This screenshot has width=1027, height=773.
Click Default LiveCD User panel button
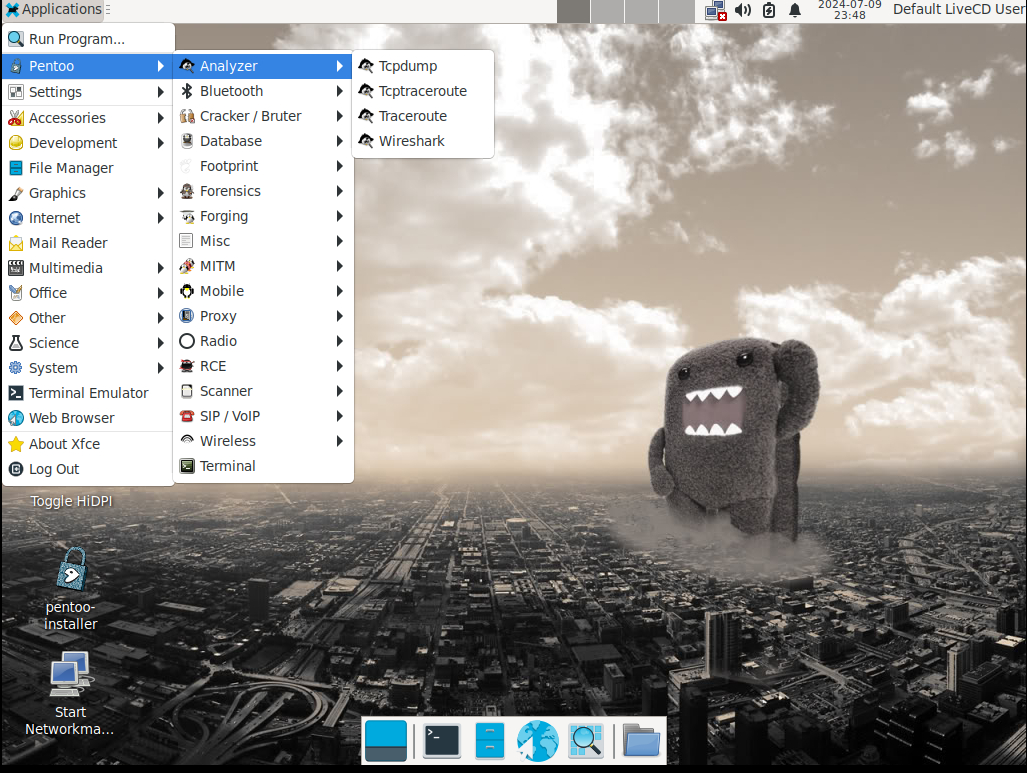pos(959,10)
